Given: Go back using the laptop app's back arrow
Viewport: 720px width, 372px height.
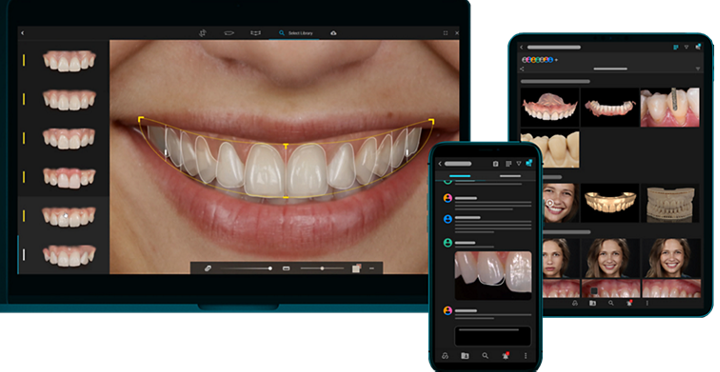Looking at the screenshot, I should 22,33.
